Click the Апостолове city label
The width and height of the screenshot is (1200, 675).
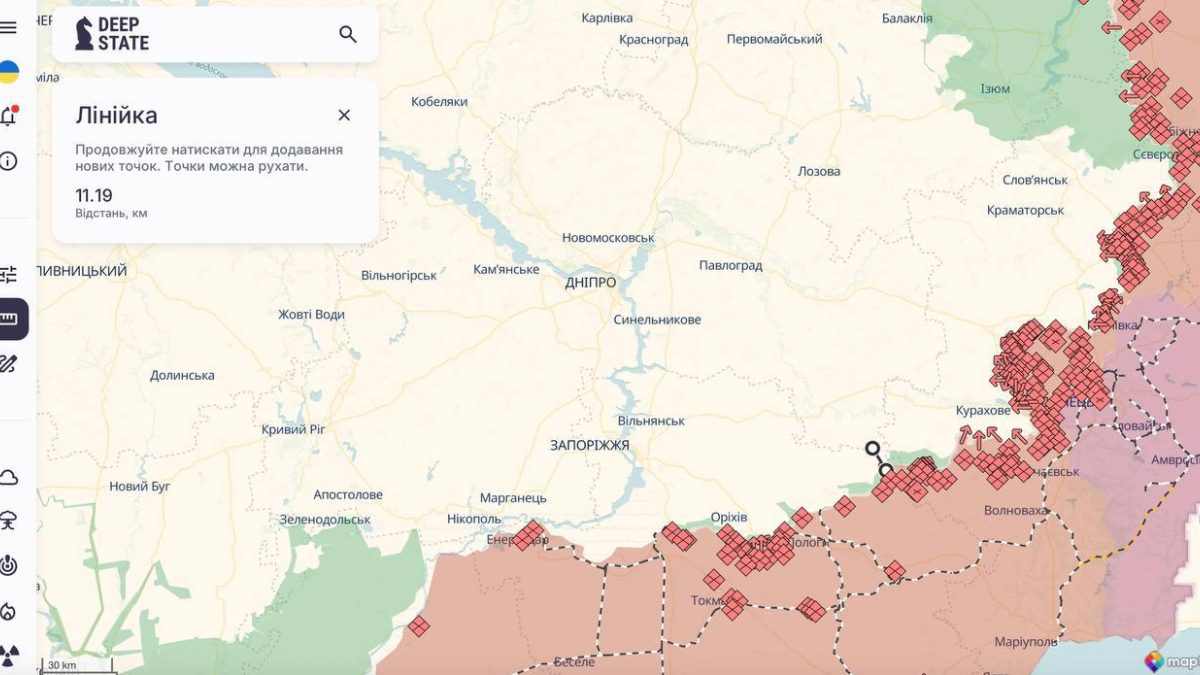pos(348,495)
